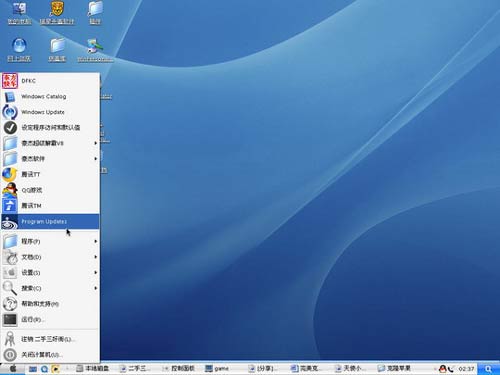This screenshot has height=375, width=500.
Task: Open 设定程序访问和默认值 checkmark entry
Action: pyautogui.click(x=50, y=128)
